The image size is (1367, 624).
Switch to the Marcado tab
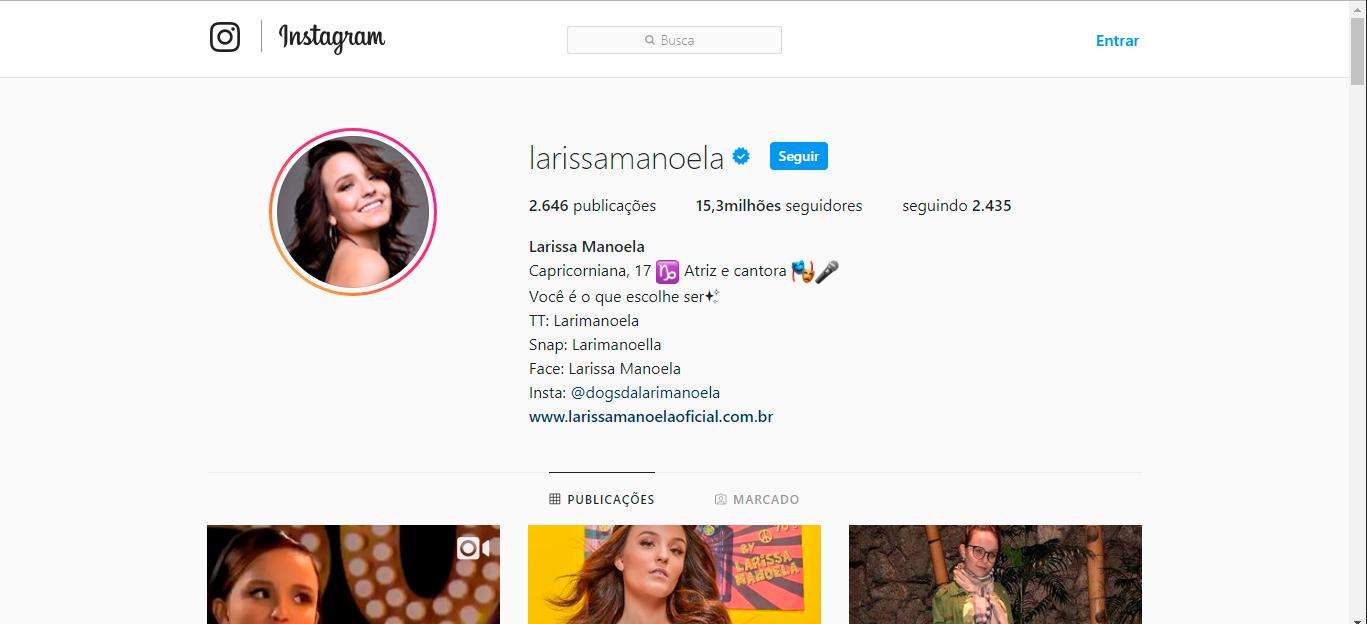click(x=757, y=499)
